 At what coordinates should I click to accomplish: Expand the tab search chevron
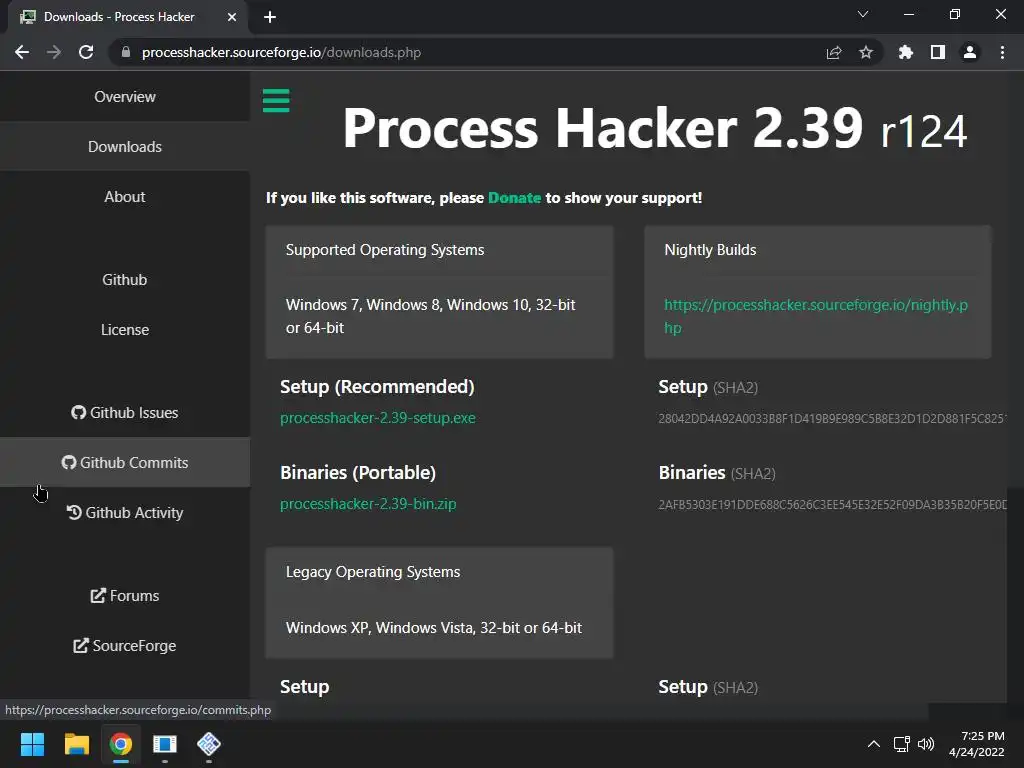pyautogui.click(x=863, y=15)
